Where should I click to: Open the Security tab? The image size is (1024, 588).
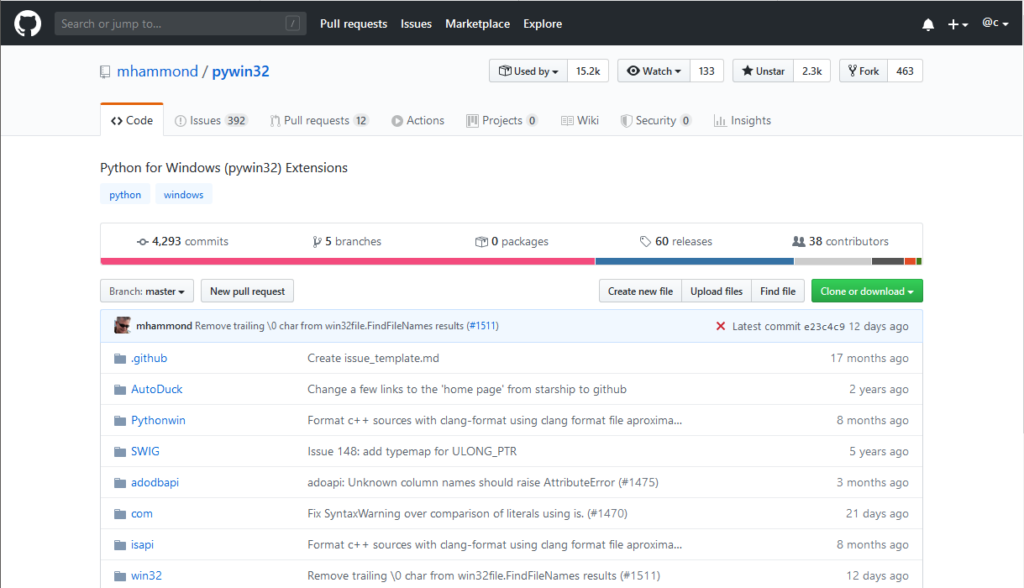click(656, 120)
